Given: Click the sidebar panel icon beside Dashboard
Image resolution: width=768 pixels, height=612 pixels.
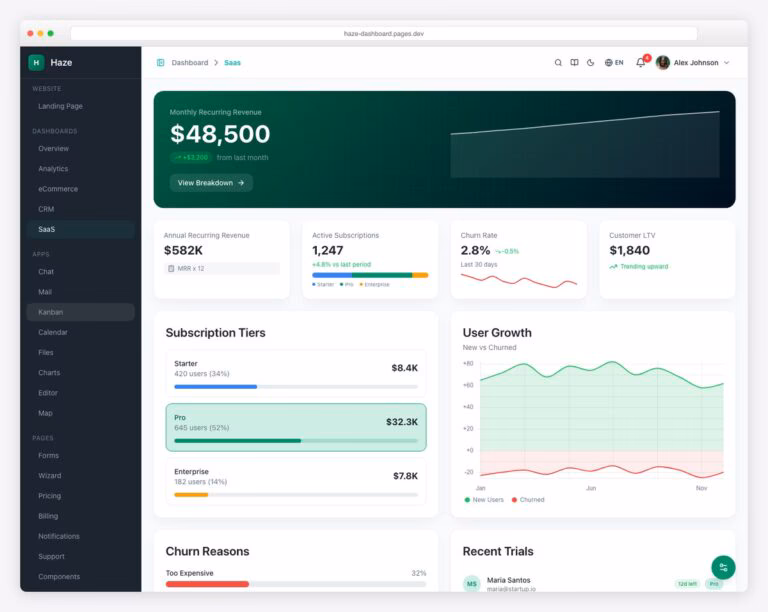Looking at the screenshot, I should click(160, 63).
